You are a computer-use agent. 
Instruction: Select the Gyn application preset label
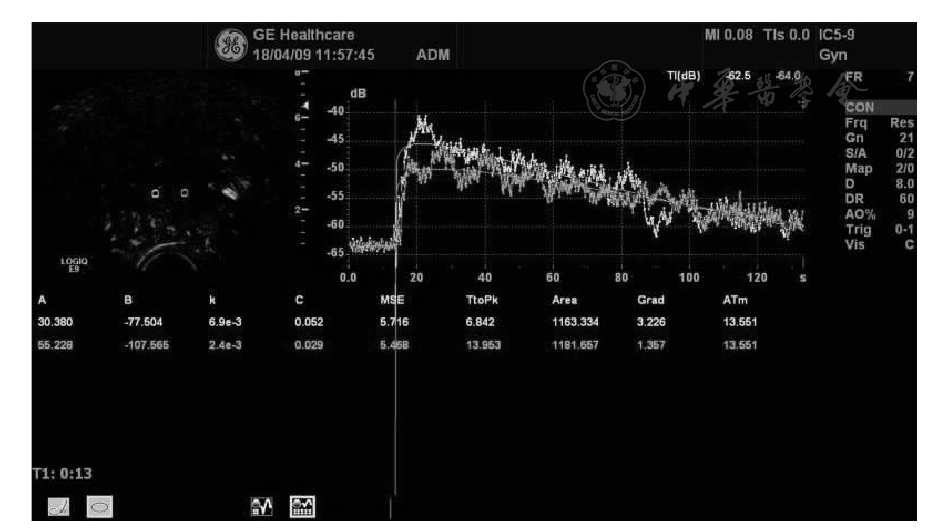(x=832, y=56)
